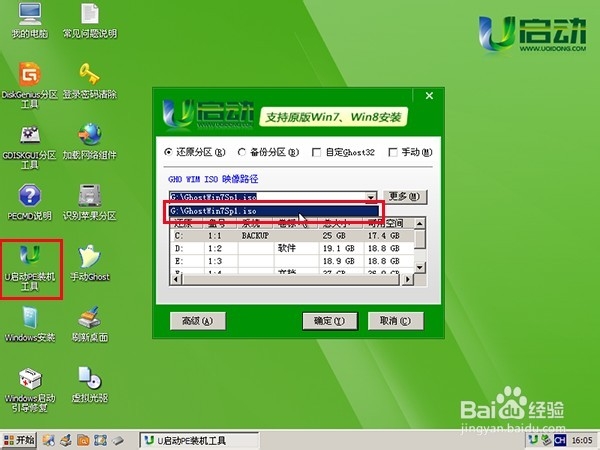Open 常见问题说明 document icon
The height and width of the screenshot is (450, 600).
[x=90, y=20]
